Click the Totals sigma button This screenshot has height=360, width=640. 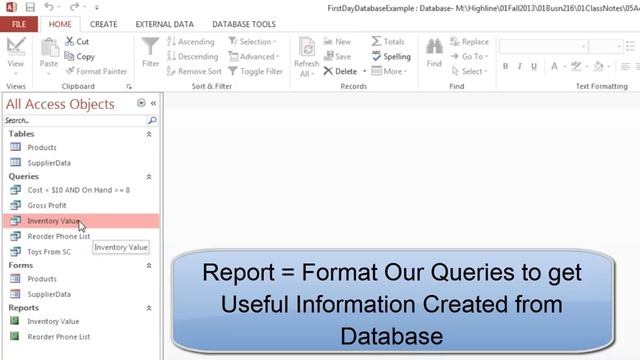(x=388, y=41)
